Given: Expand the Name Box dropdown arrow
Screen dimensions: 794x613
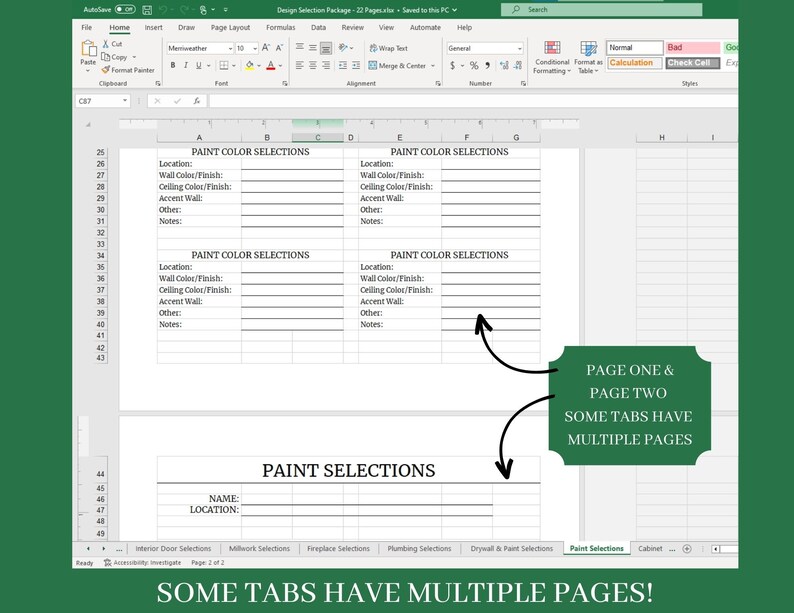Looking at the screenshot, I should point(125,101).
